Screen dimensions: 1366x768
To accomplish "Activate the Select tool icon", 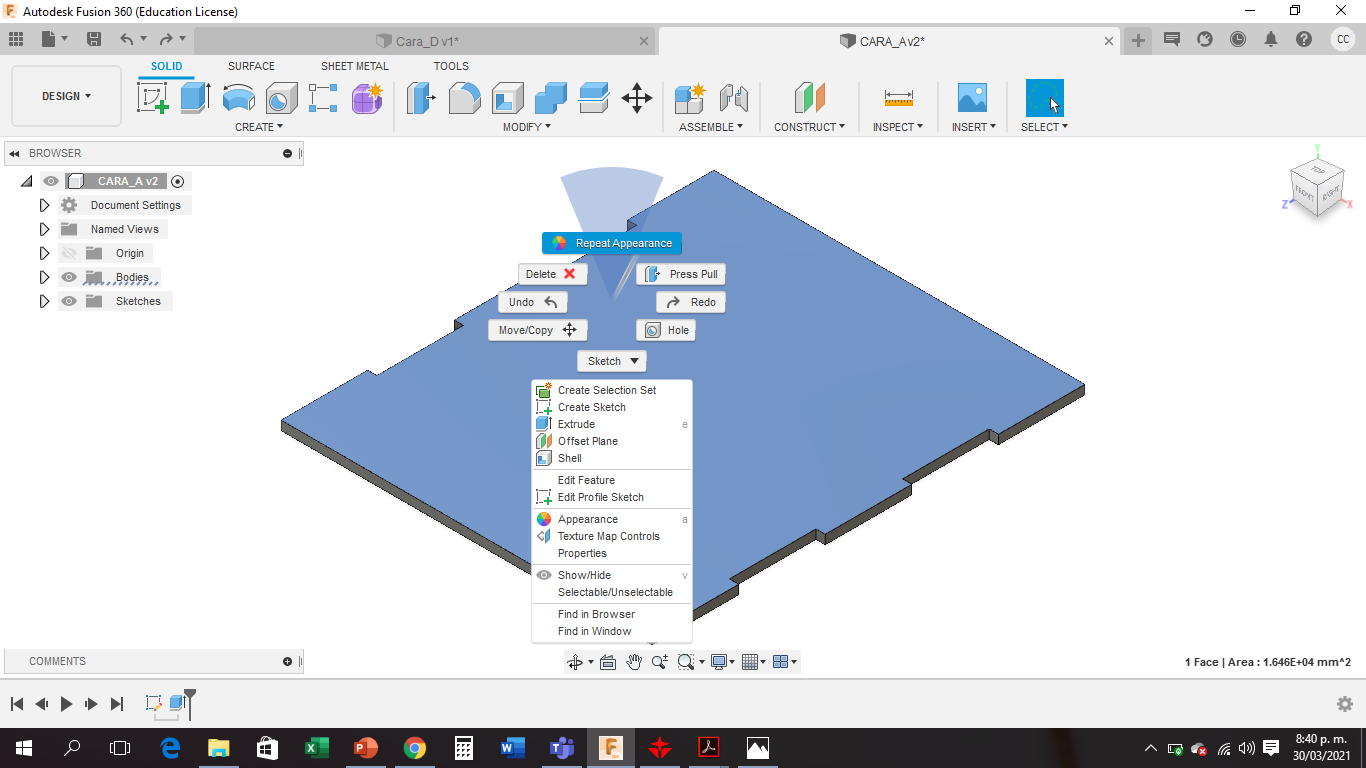I will tap(1045, 98).
